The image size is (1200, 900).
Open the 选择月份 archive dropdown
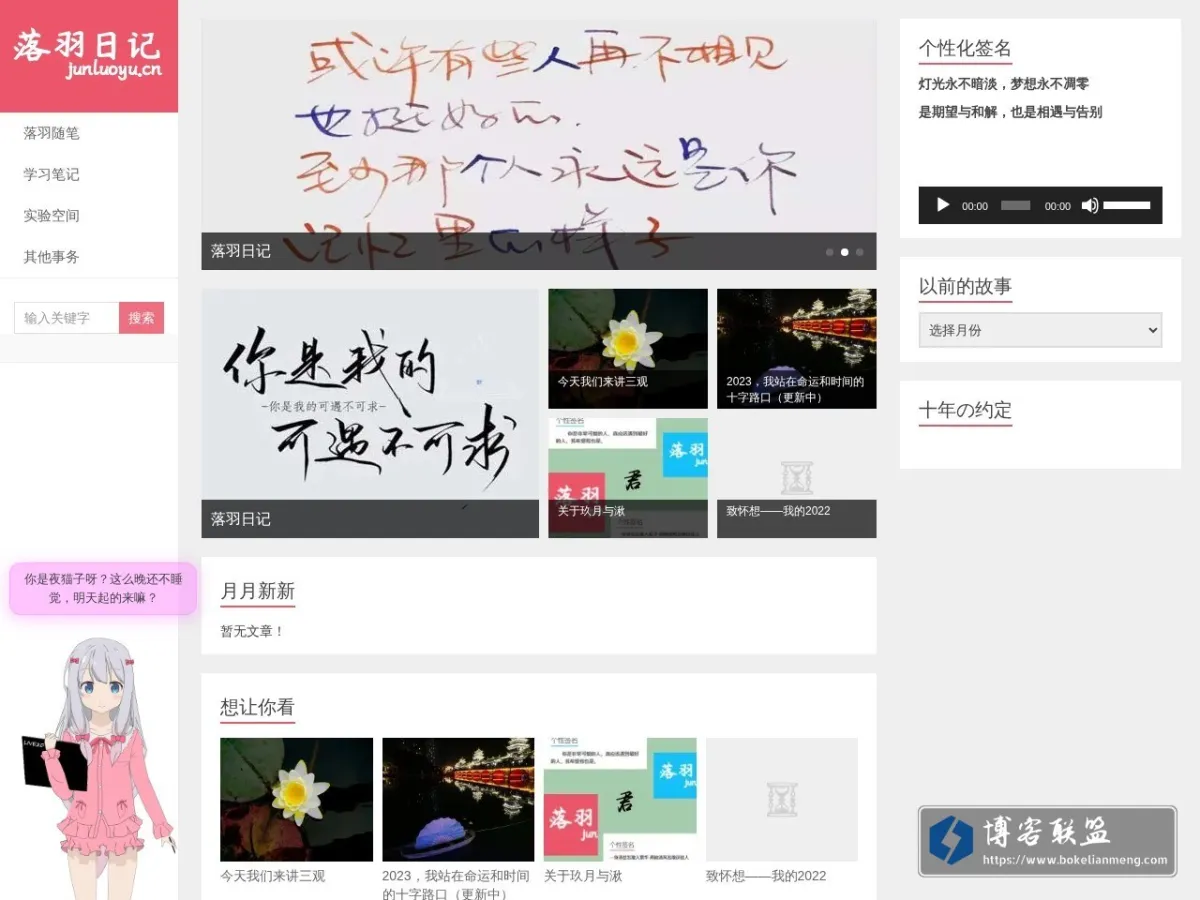point(1040,330)
